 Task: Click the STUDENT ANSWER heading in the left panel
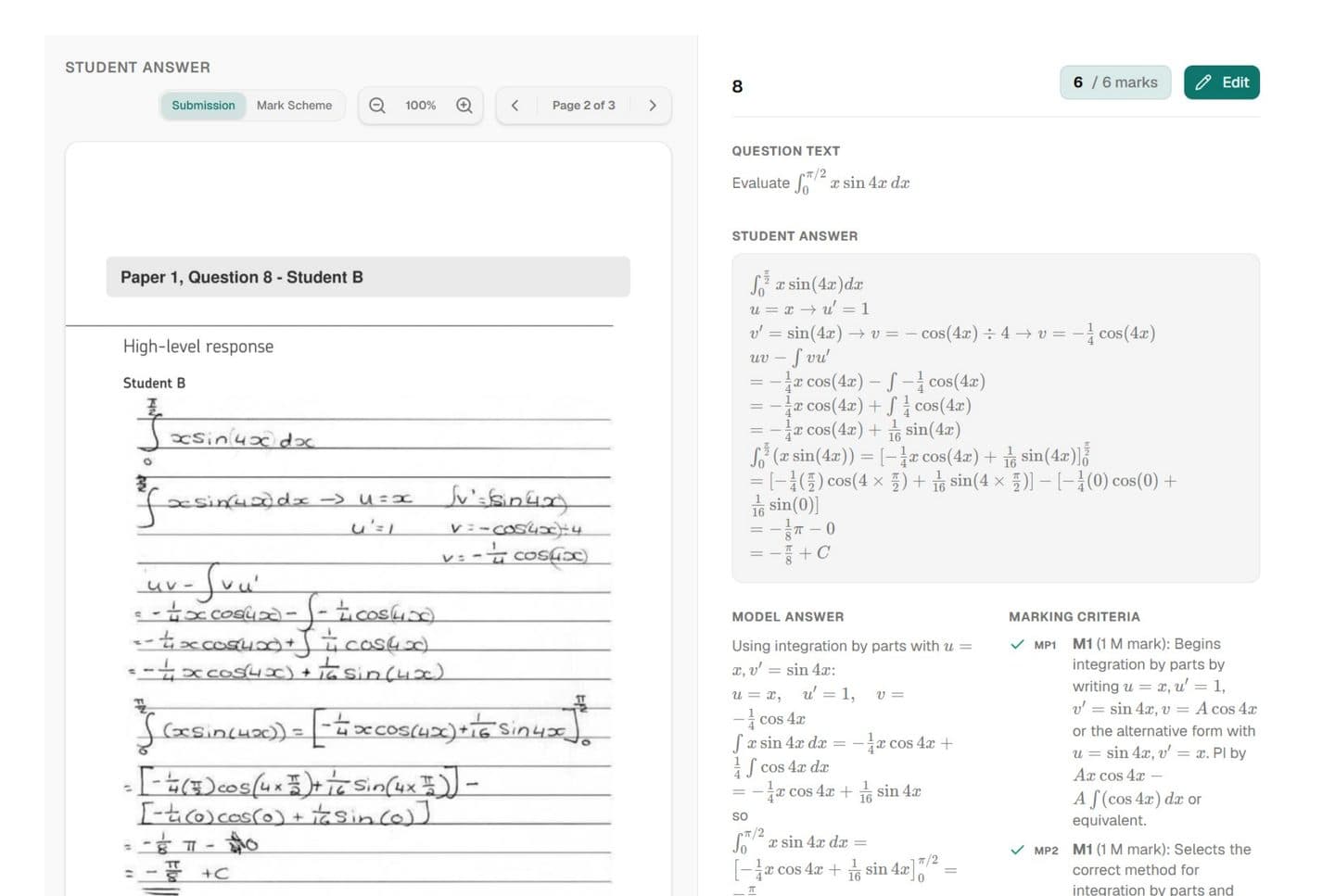click(137, 68)
